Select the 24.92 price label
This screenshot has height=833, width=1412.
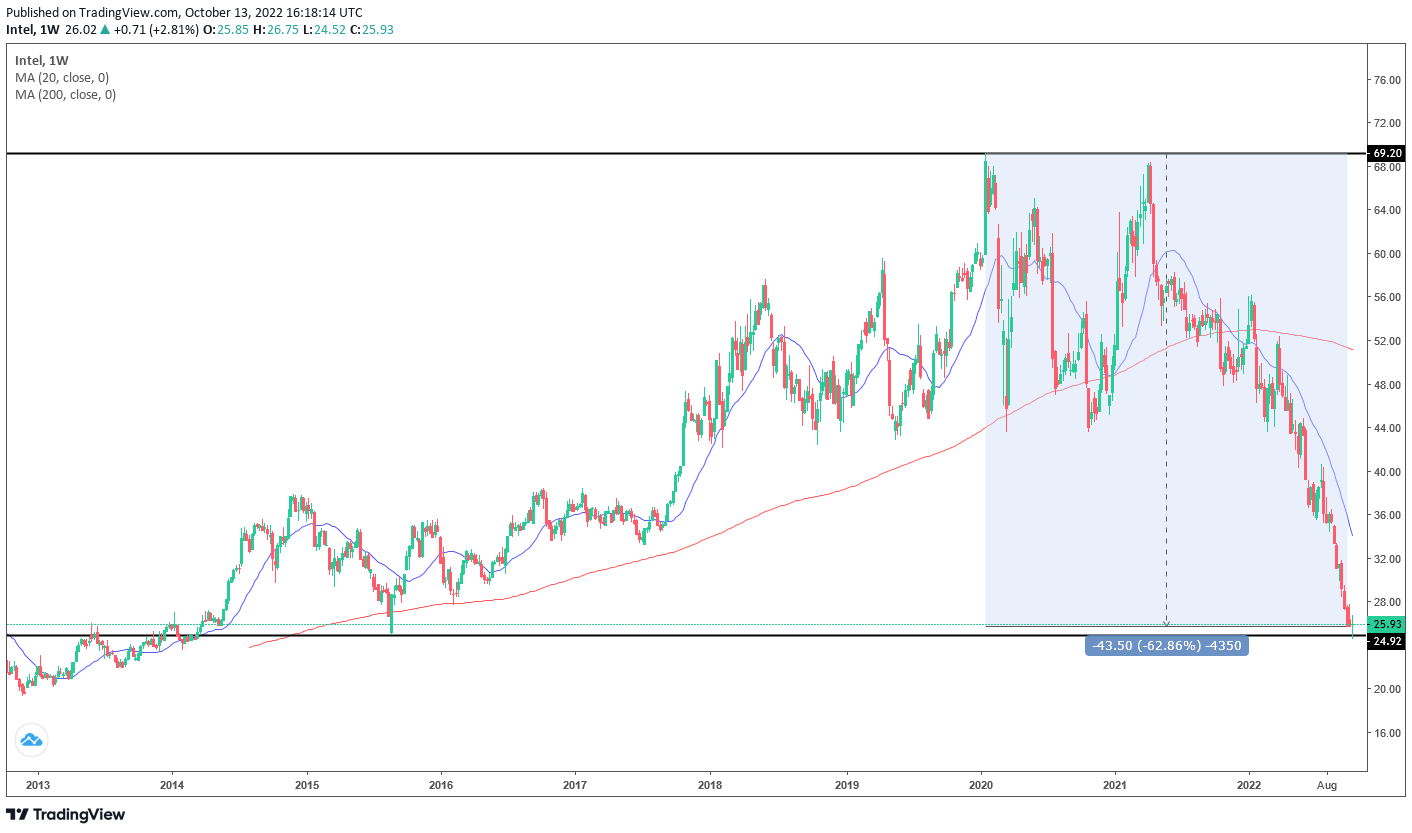pos(1387,640)
